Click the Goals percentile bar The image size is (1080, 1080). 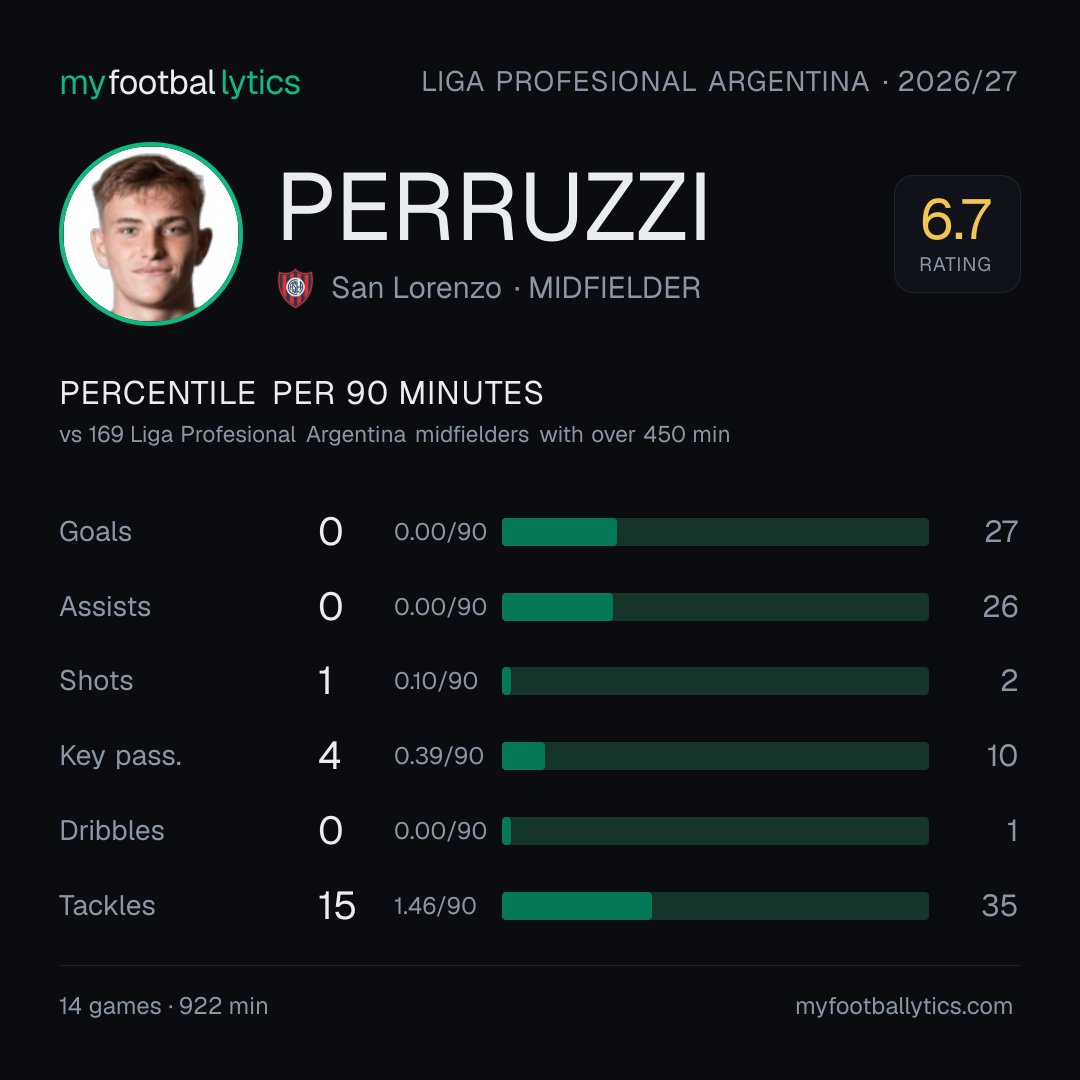(715, 532)
